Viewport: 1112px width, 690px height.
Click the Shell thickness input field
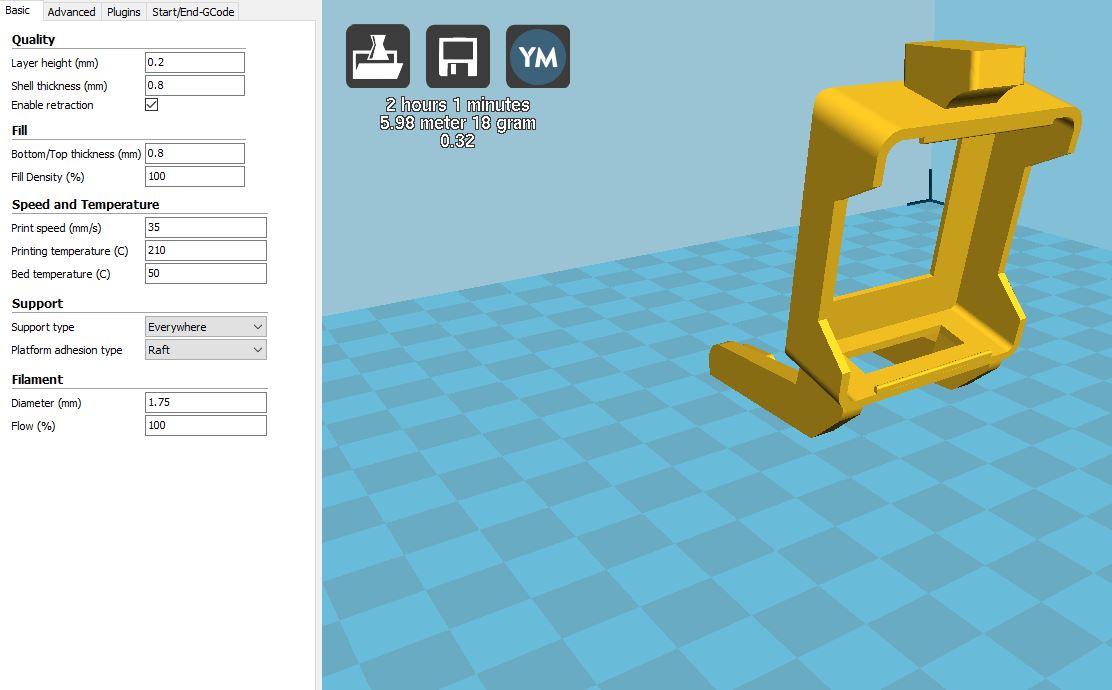[x=195, y=85]
